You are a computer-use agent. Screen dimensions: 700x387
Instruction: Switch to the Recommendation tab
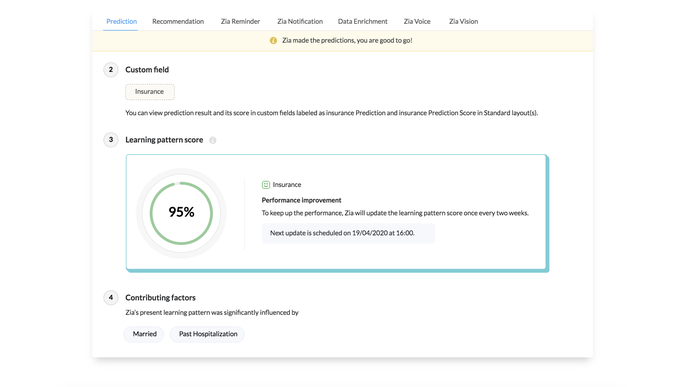(178, 21)
